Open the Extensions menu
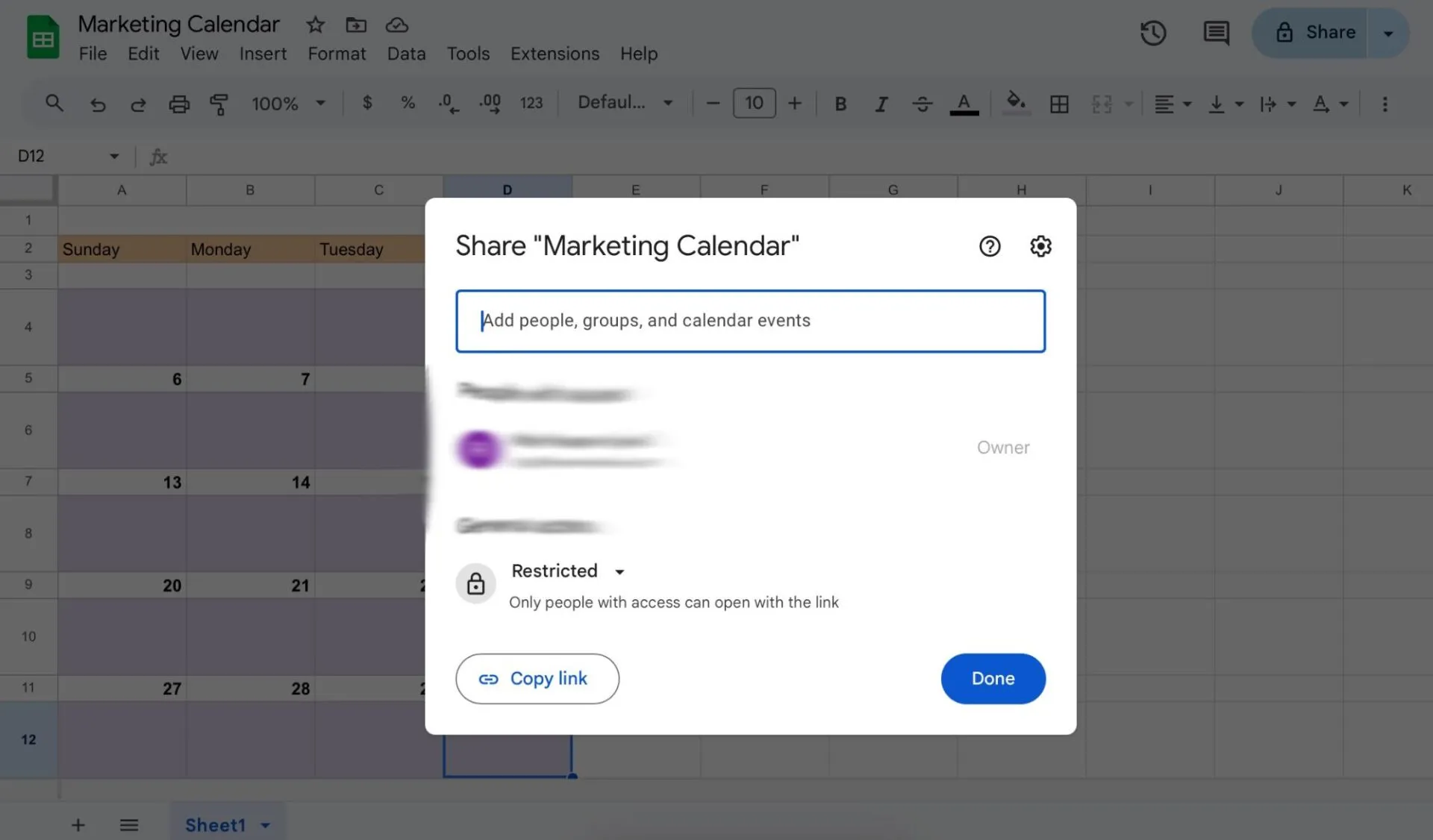This screenshot has width=1433, height=840. pyautogui.click(x=555, y=54)
